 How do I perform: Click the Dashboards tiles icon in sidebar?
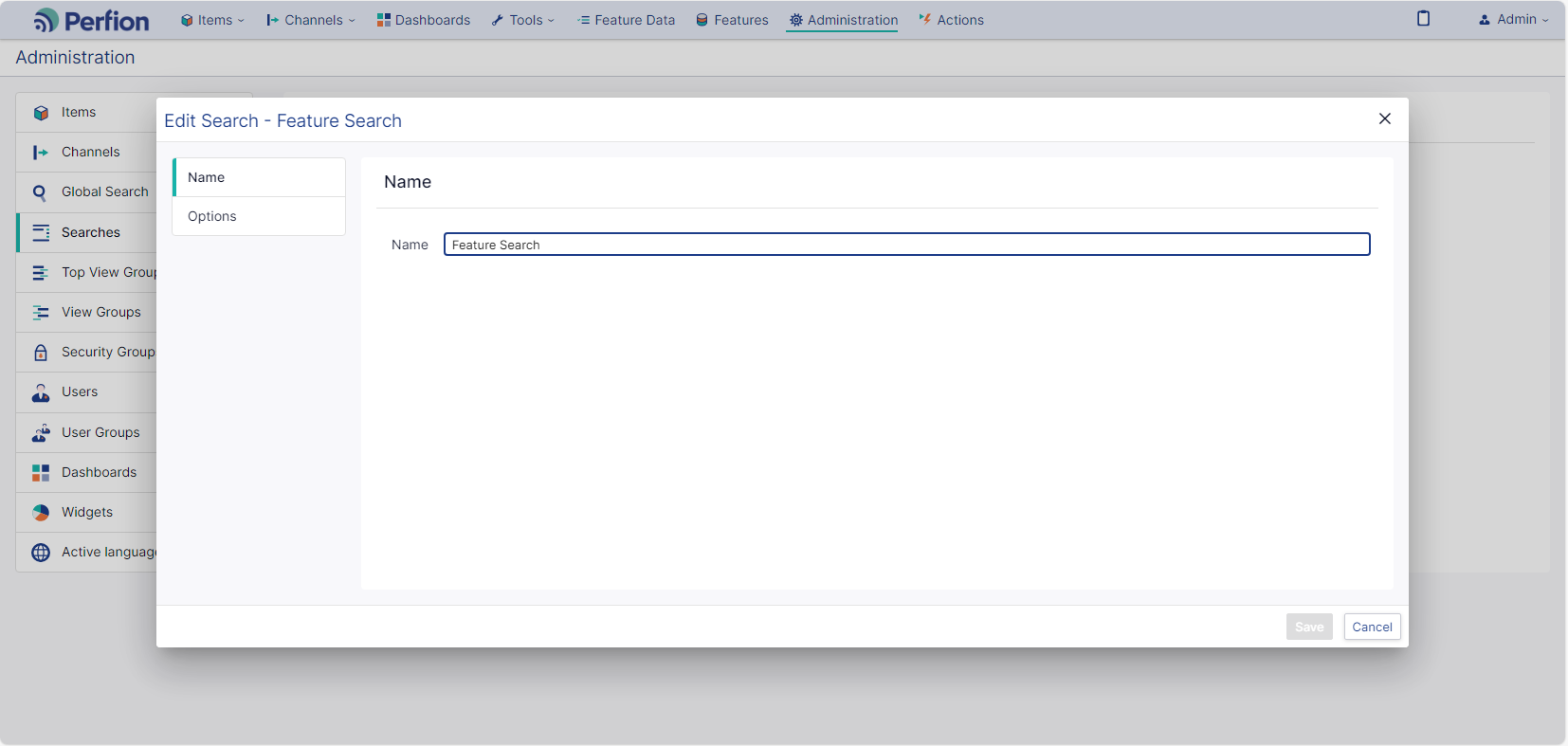point(41,473)
